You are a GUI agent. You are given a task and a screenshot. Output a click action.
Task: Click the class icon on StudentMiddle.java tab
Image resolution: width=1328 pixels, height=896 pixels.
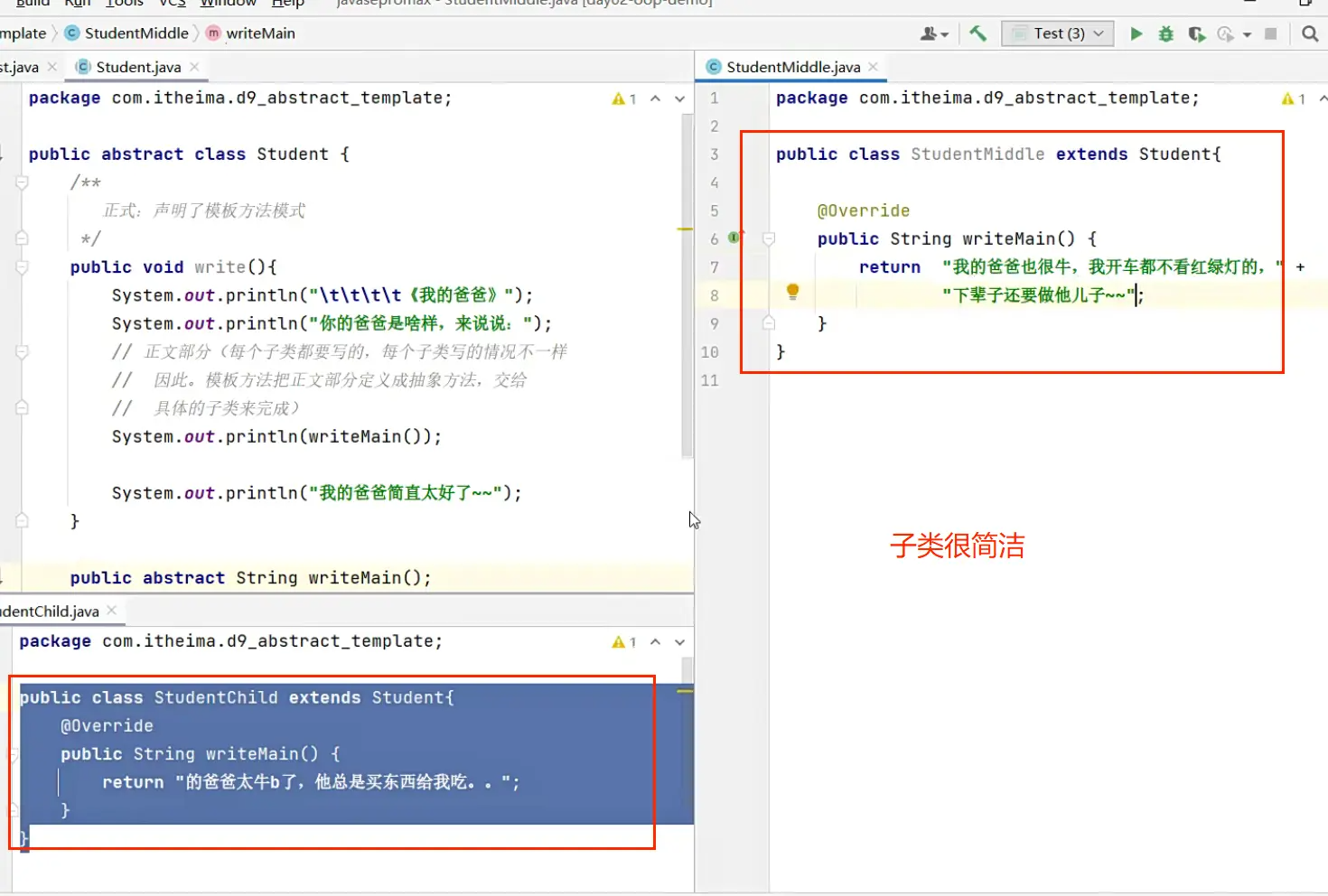point(714,67)
